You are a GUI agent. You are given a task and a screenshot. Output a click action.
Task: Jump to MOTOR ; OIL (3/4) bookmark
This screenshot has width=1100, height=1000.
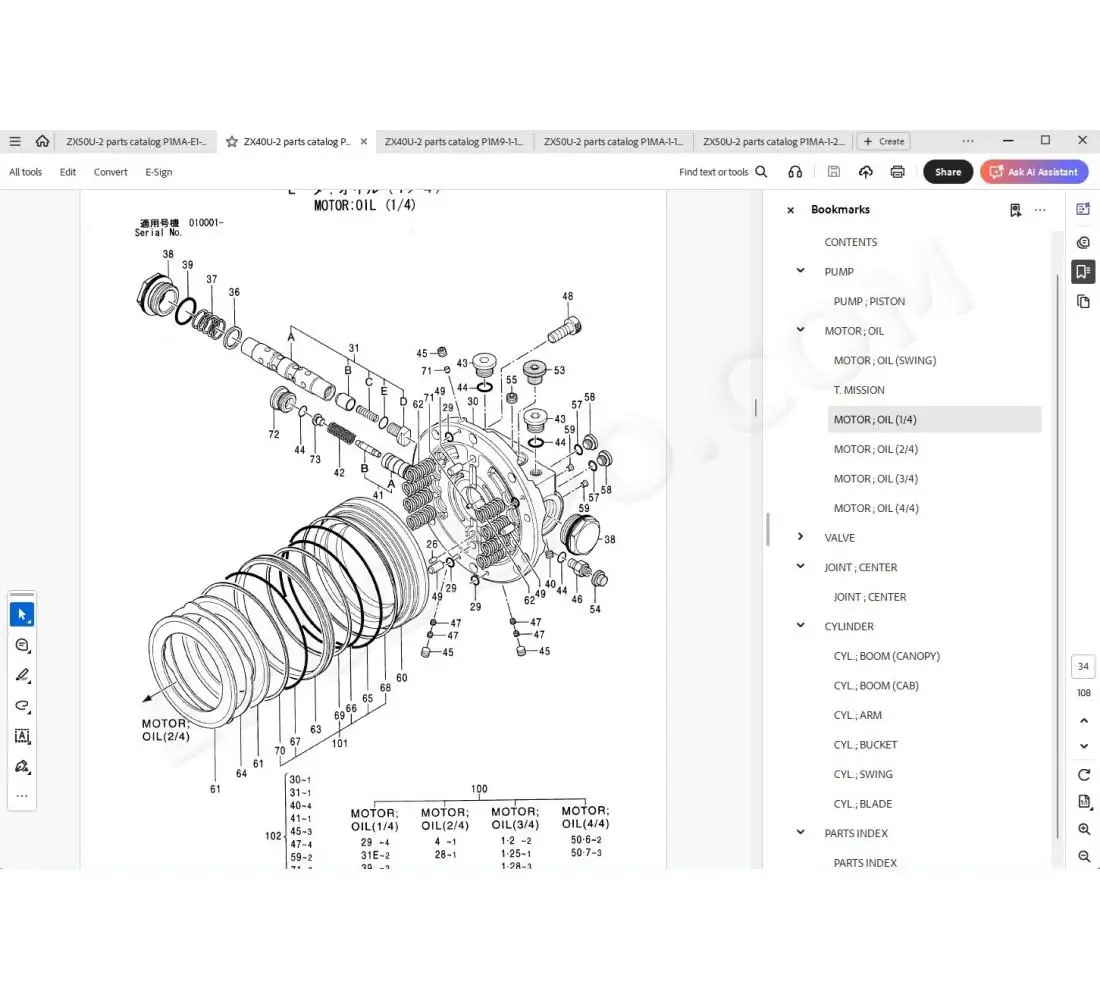click(876, 478)
